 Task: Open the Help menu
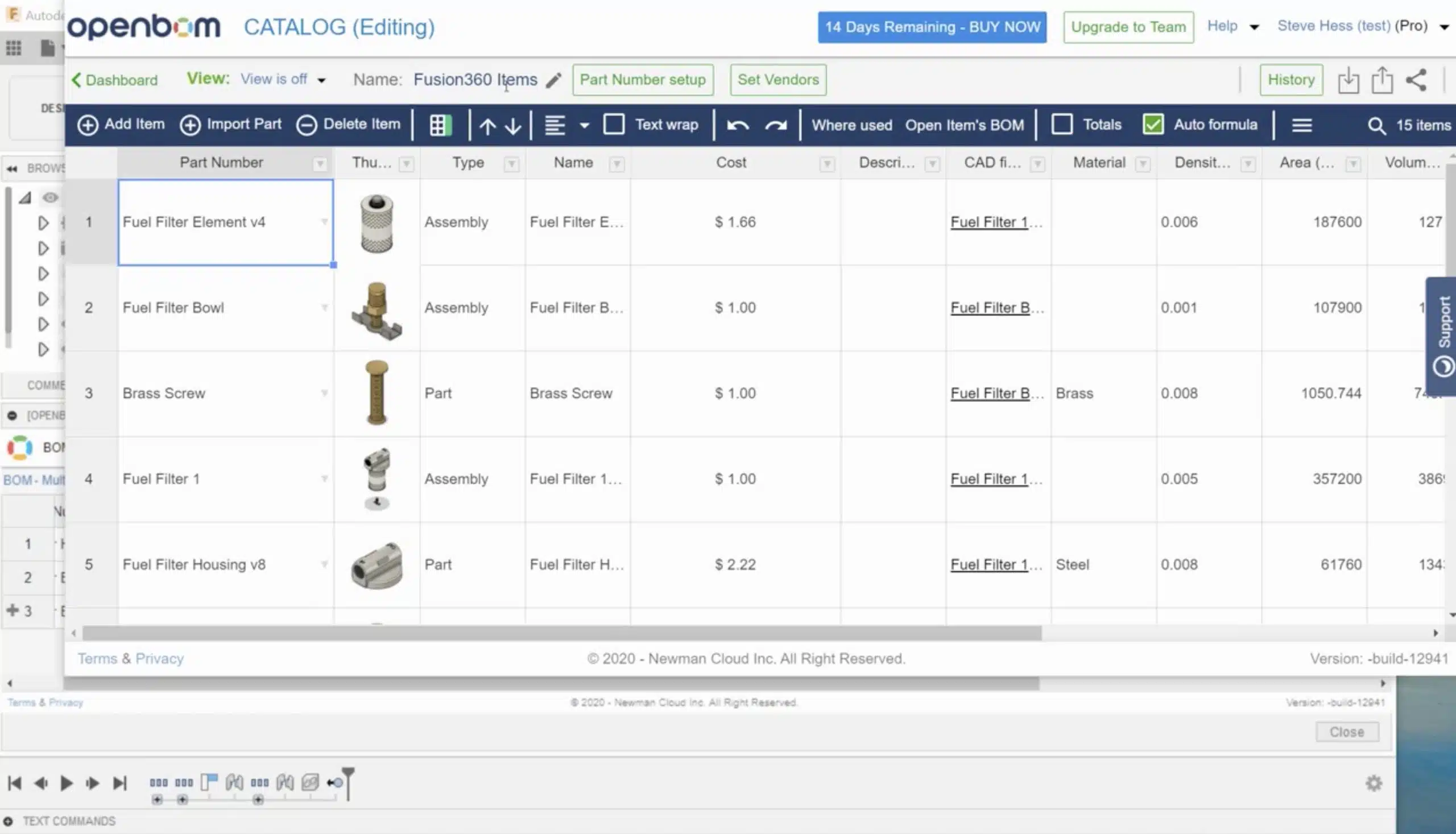click(1232, 26)
